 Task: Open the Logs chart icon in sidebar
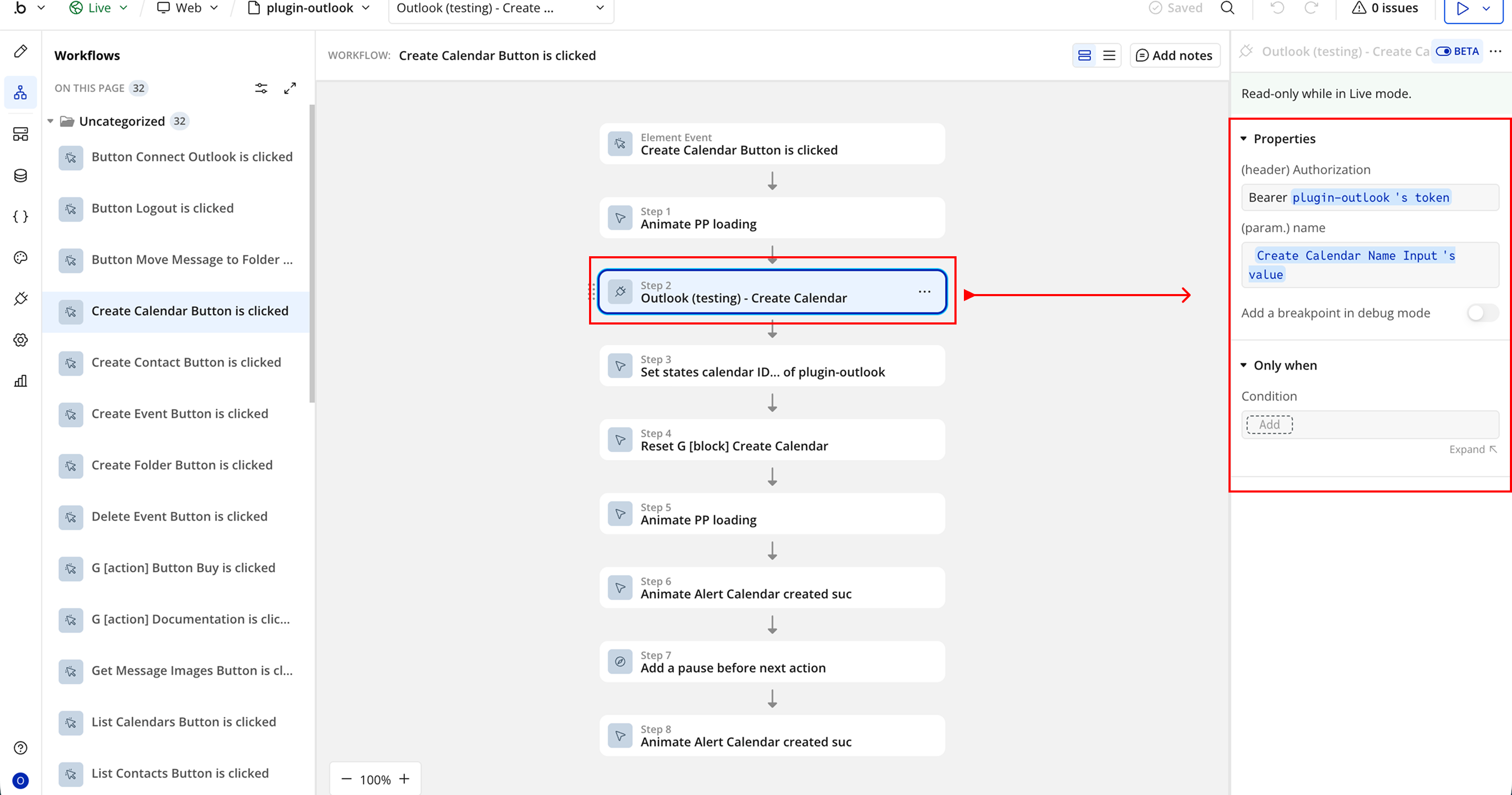point(20,381)
